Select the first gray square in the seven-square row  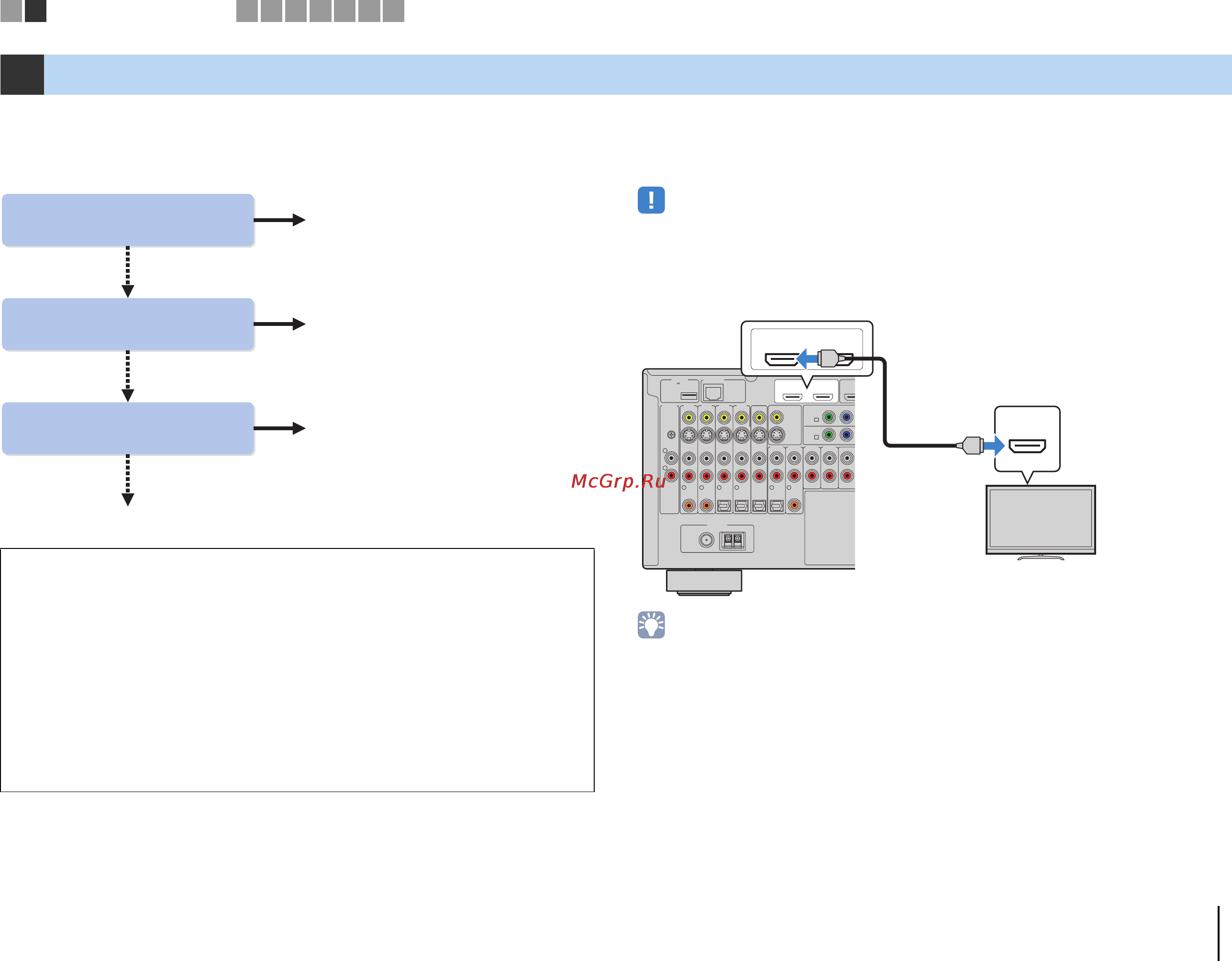[247, 11]
